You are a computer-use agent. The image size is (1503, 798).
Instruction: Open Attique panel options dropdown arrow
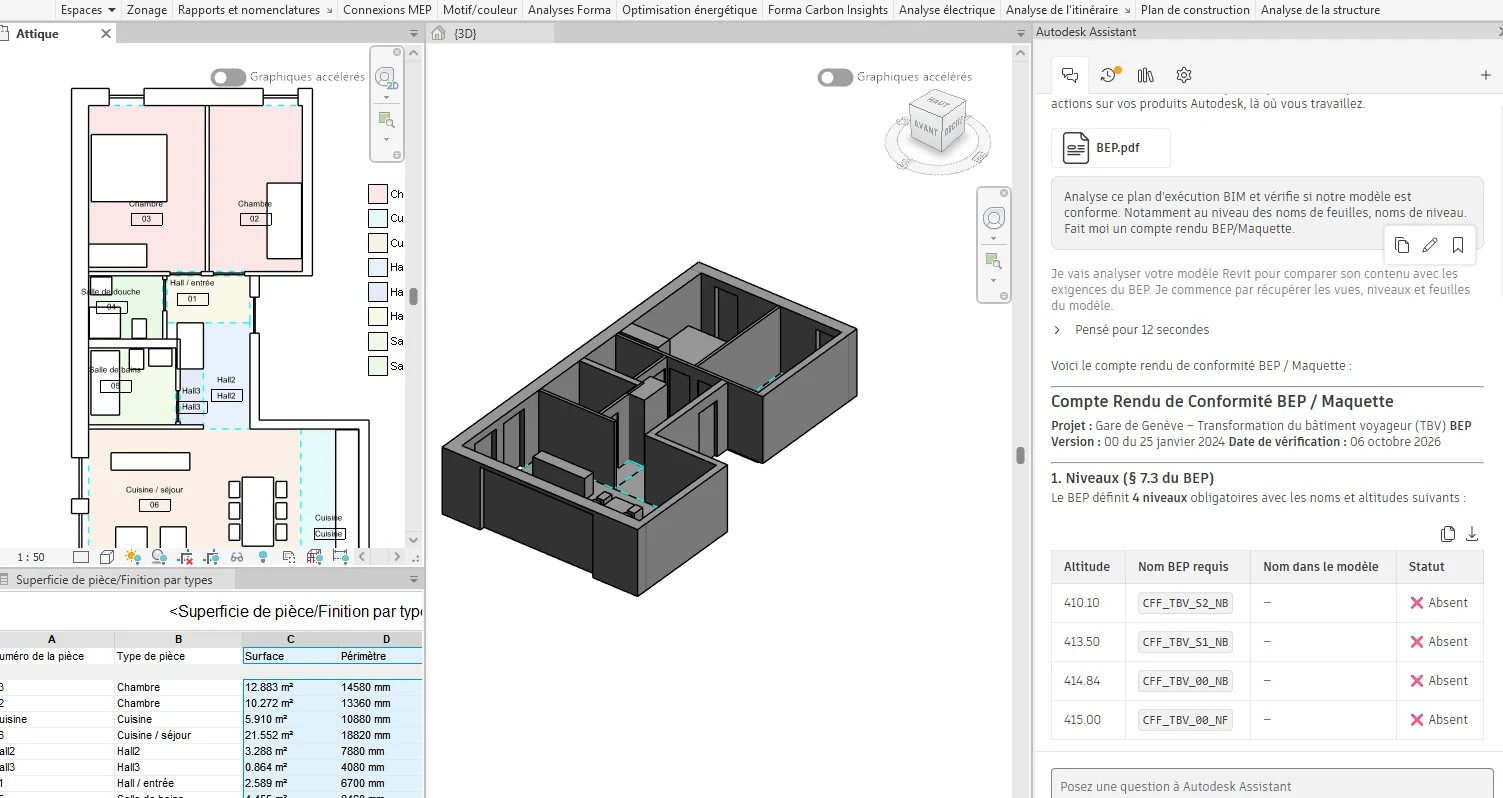click(414, 33)
